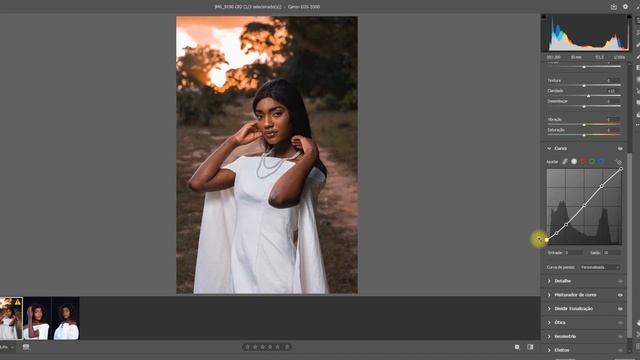The width and height of the screenshot is (640, 360).
Task: Toggle visibility of the Efeitos panel
Action: pos(620,350)
